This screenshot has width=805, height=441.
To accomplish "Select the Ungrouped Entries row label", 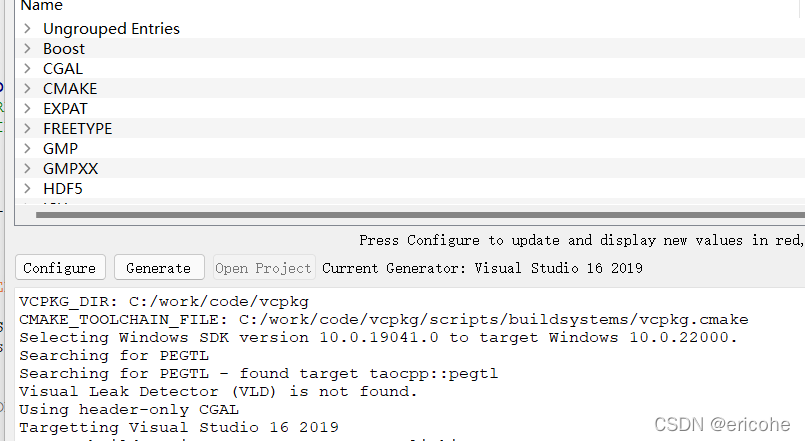I will pos(111,29).
